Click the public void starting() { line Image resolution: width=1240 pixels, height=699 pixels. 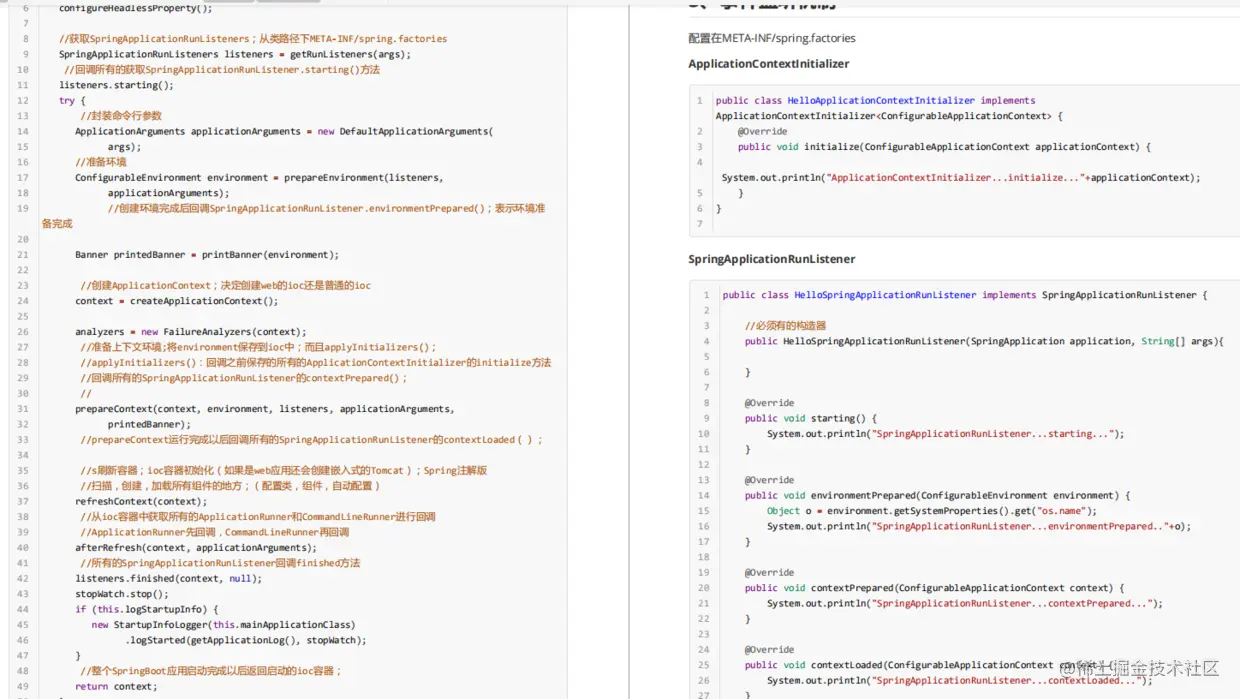(811, 418)
